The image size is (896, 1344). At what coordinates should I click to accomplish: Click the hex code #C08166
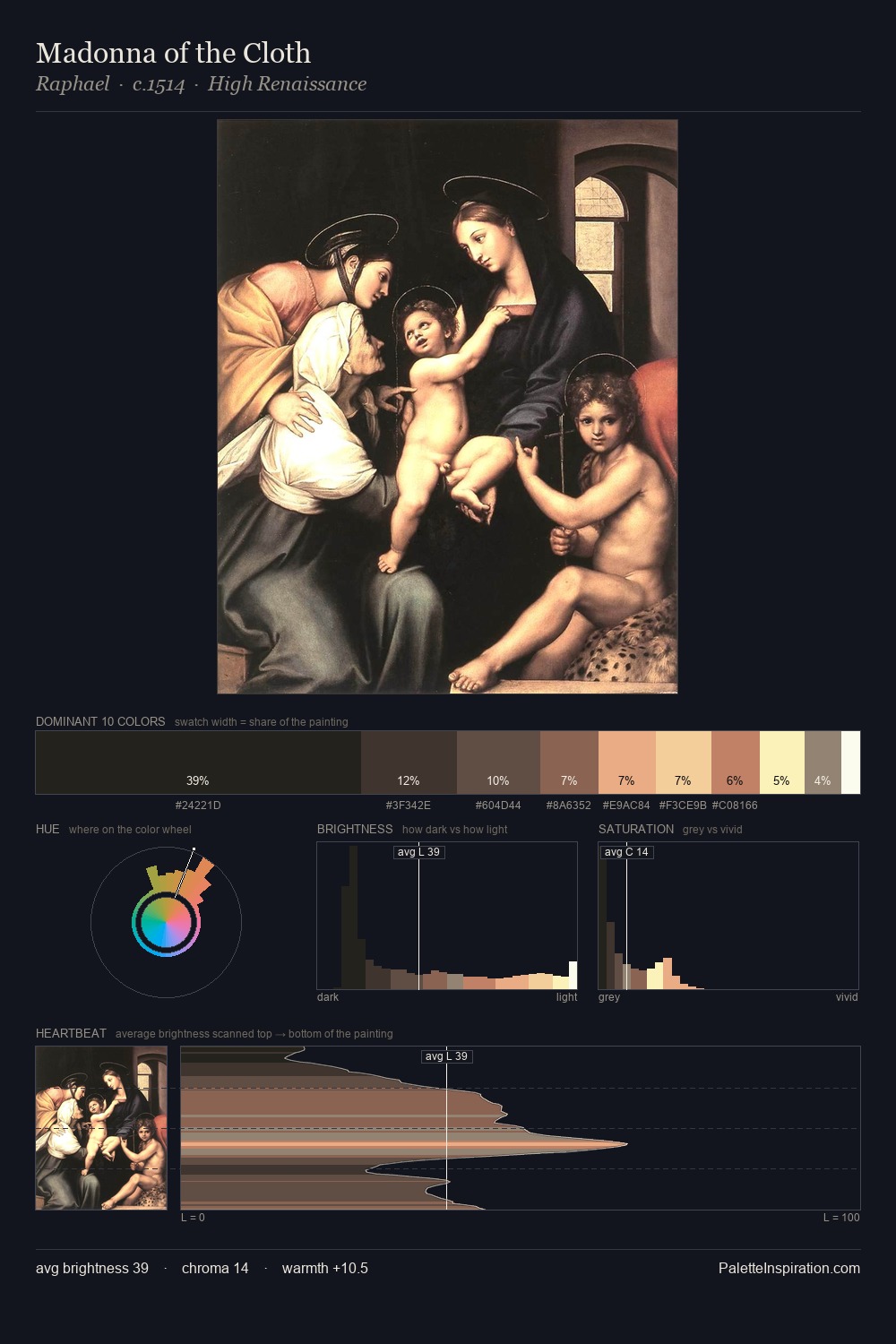tap(735, 806)
